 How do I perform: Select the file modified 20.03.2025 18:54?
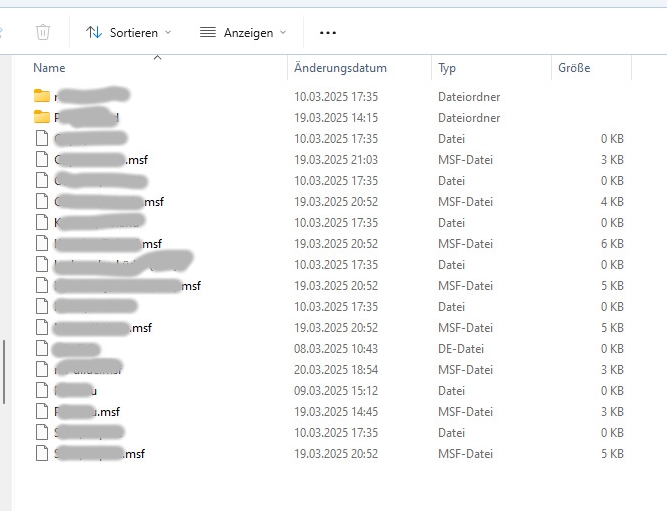click(90, 369)
